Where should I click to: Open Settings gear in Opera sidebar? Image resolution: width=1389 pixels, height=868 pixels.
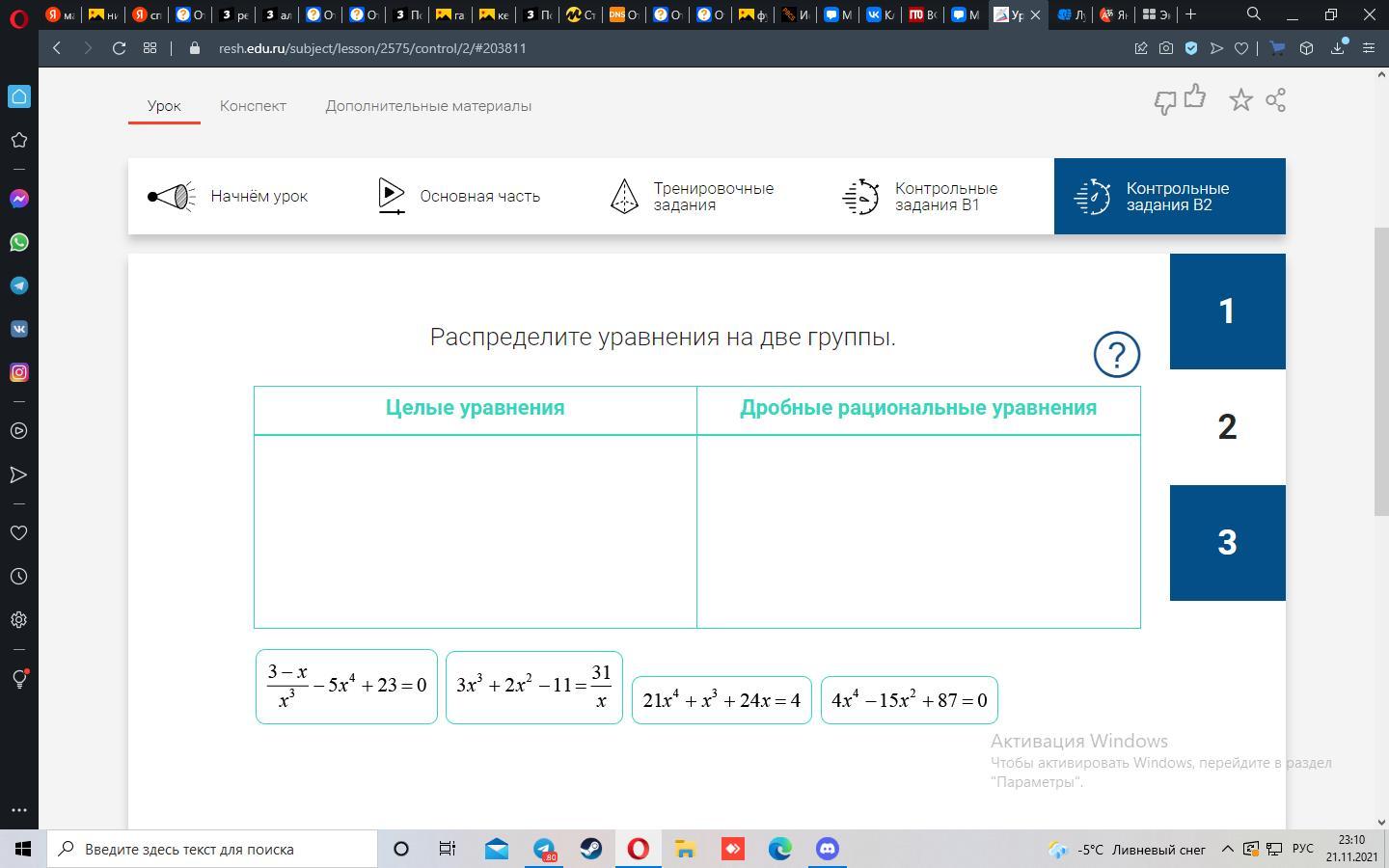tap(19, 620)
